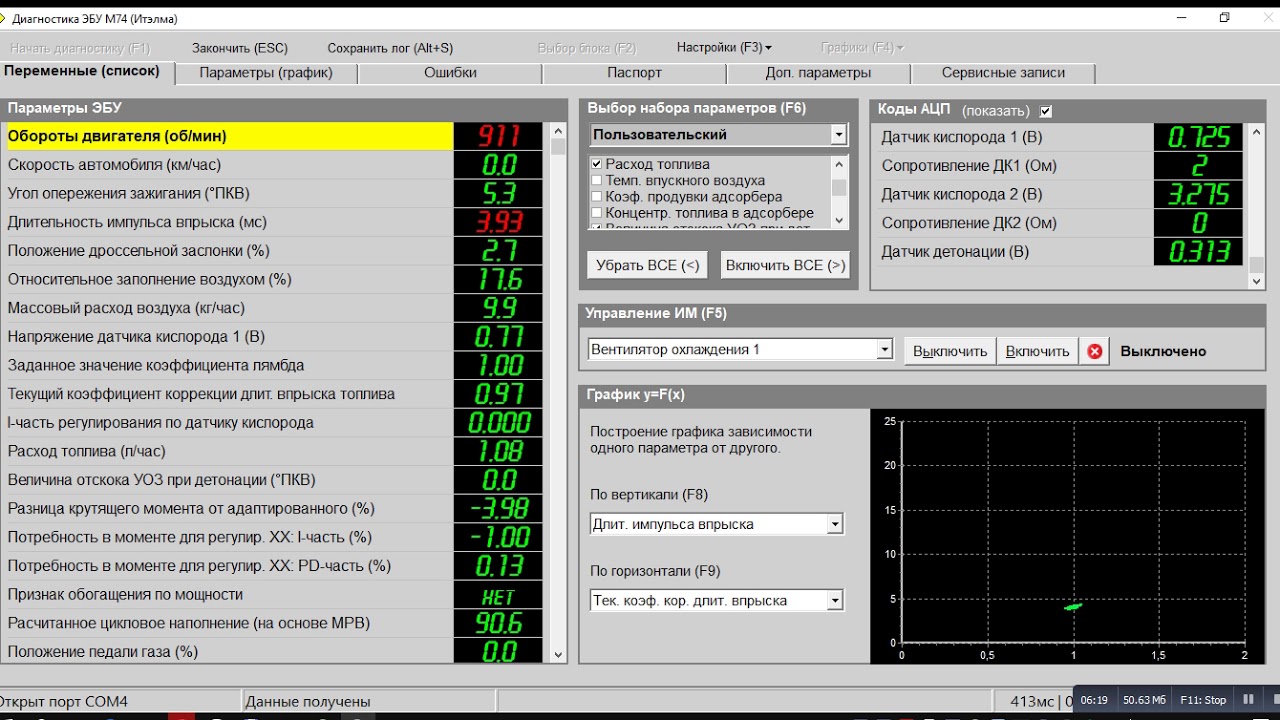1280x720 pixels.
Task: Click the red stop icon beside Включить
Action: pyautogui.click(x=1094, y=351)
